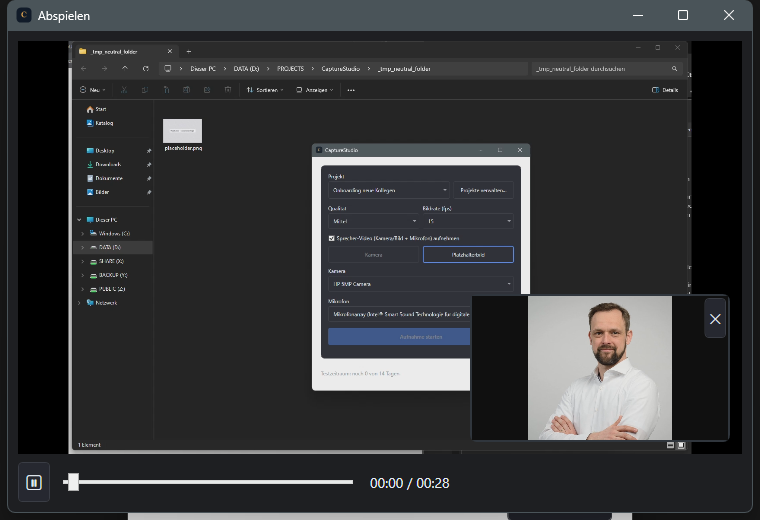Select DATA (D:) in the sidebar
The width and height of the screenshot is (760, 520).
pos(113,247)
